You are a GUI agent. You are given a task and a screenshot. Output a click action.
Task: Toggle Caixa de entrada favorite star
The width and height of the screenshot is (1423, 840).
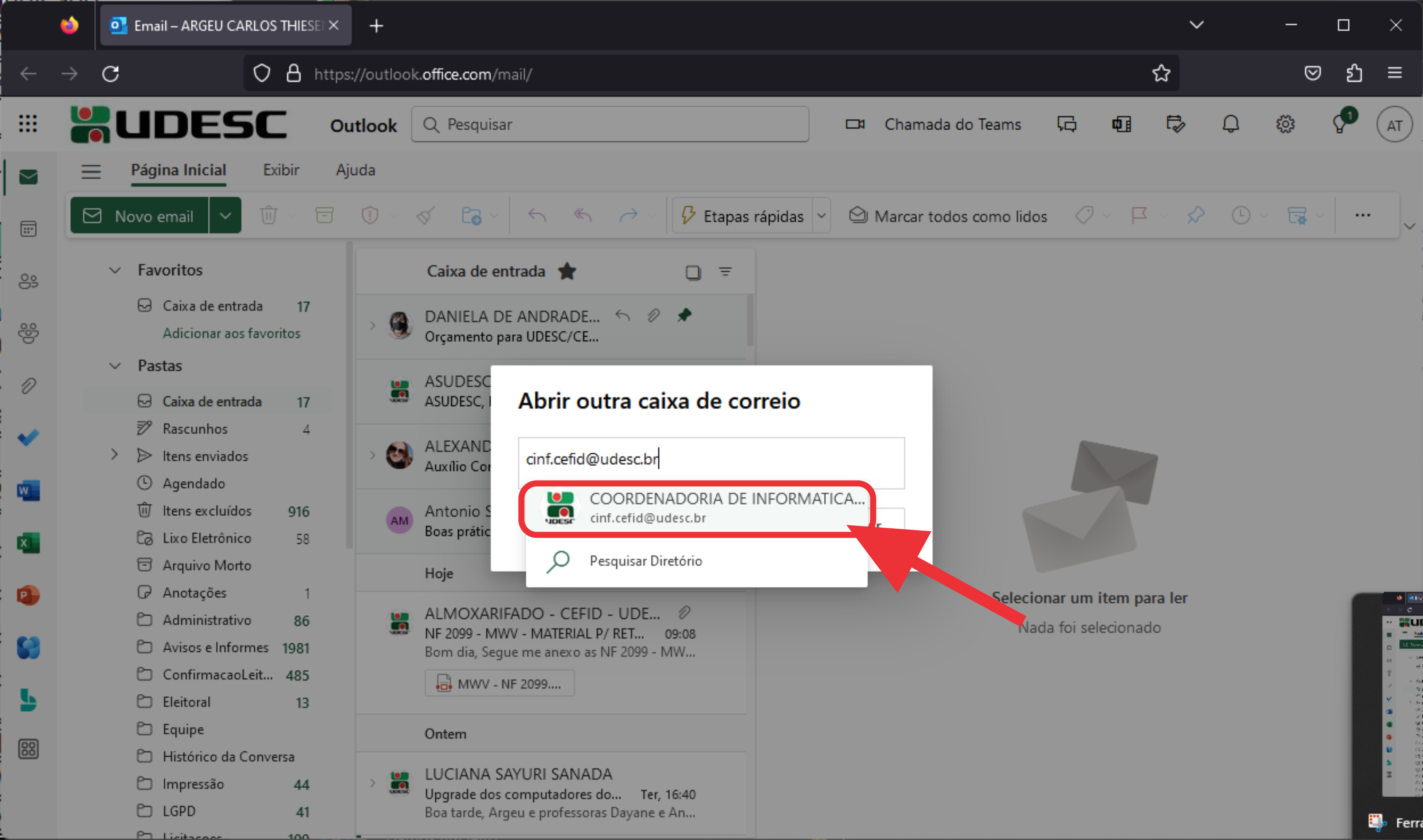pos(567,272)
